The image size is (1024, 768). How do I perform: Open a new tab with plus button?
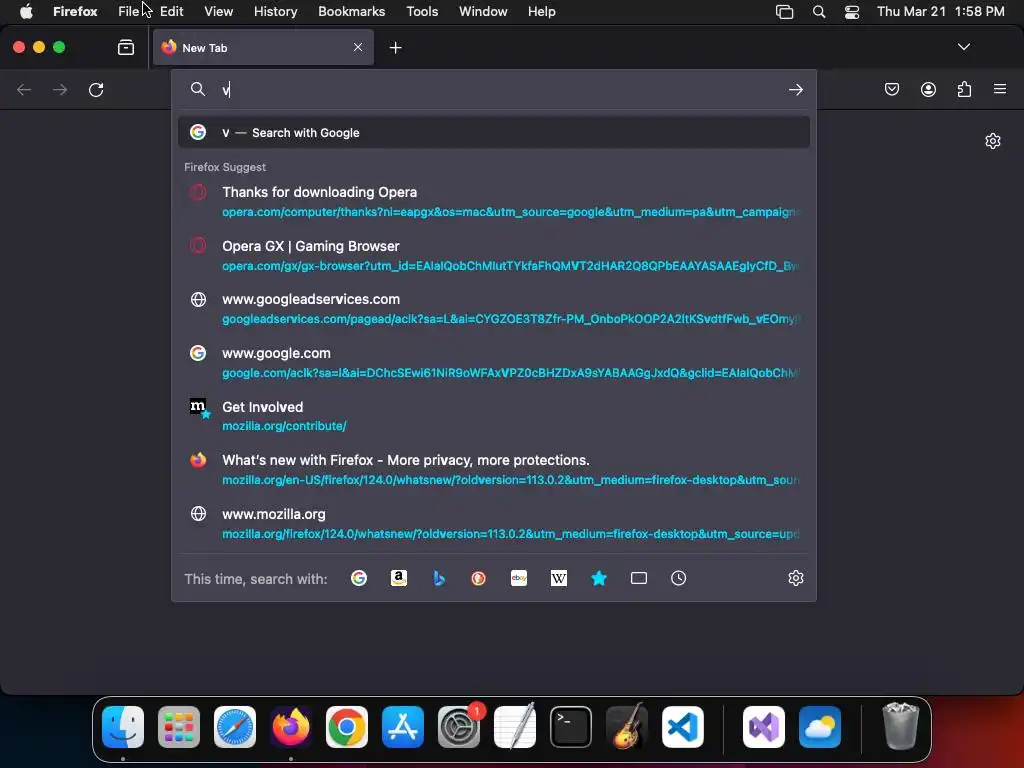coord(395,48)
